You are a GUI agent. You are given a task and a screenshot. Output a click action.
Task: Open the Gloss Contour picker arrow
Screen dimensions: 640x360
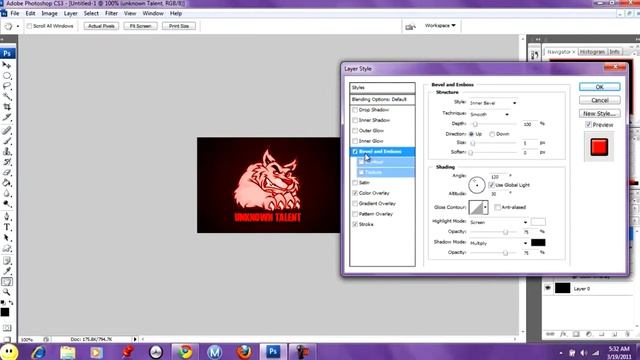[485, 207]
